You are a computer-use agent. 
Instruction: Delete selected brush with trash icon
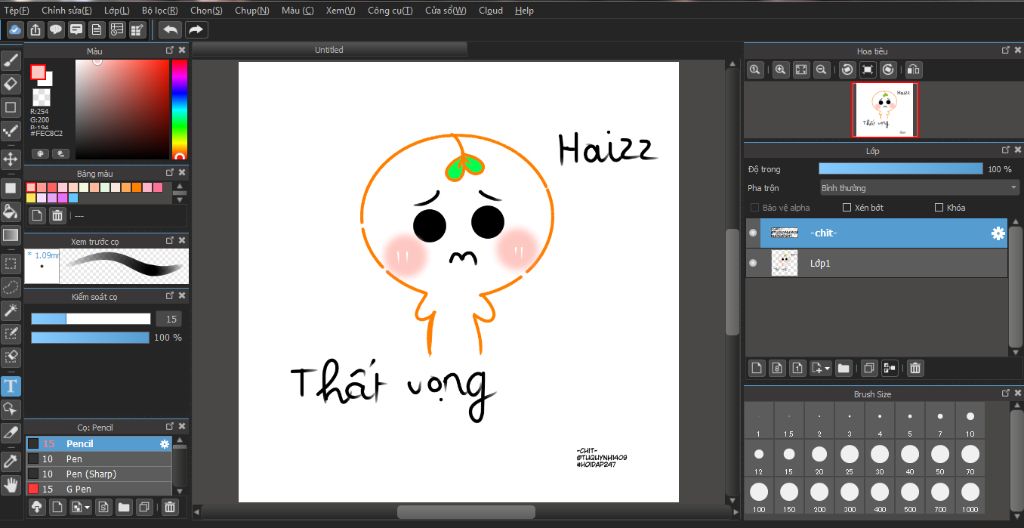tap(169, 506)
